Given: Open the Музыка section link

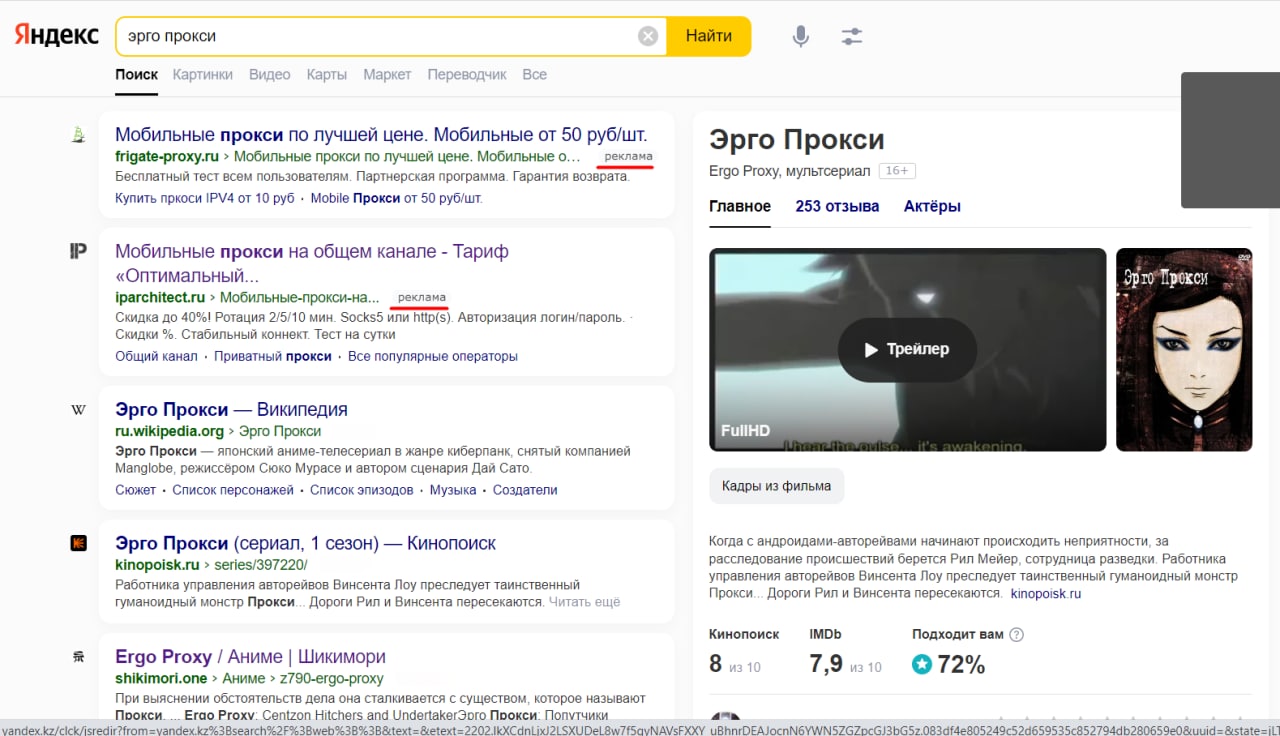Looking at the screenshot, I should point(453,490).
